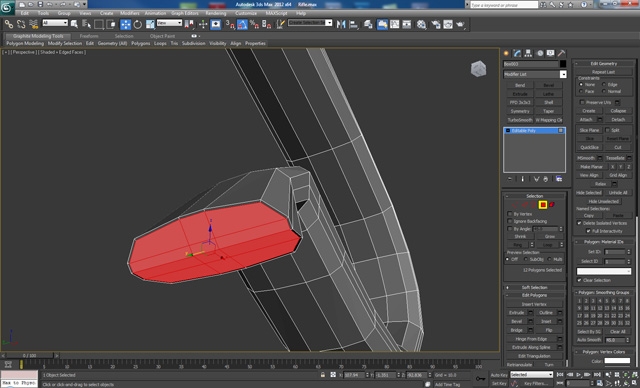Select the Face constraint radio button
Screen dimensions: 640x388
point(581,91)
